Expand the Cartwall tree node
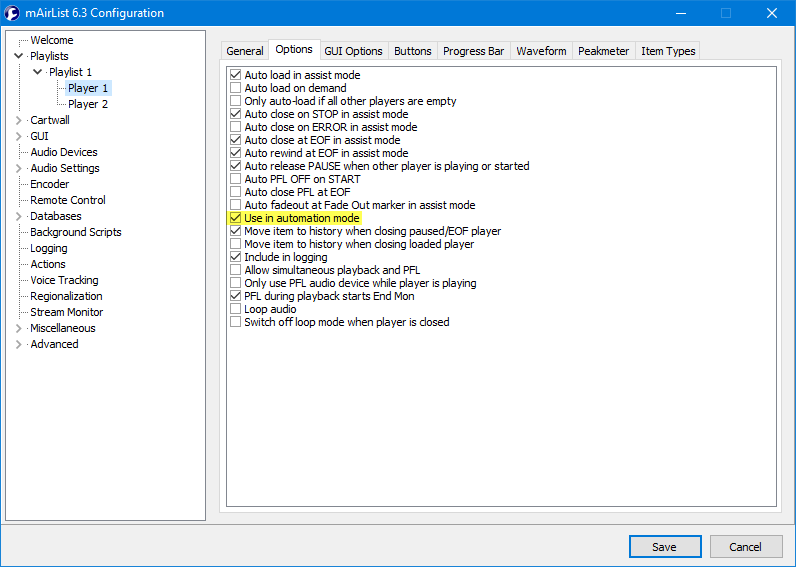796x567 pixels. point(19,120)
